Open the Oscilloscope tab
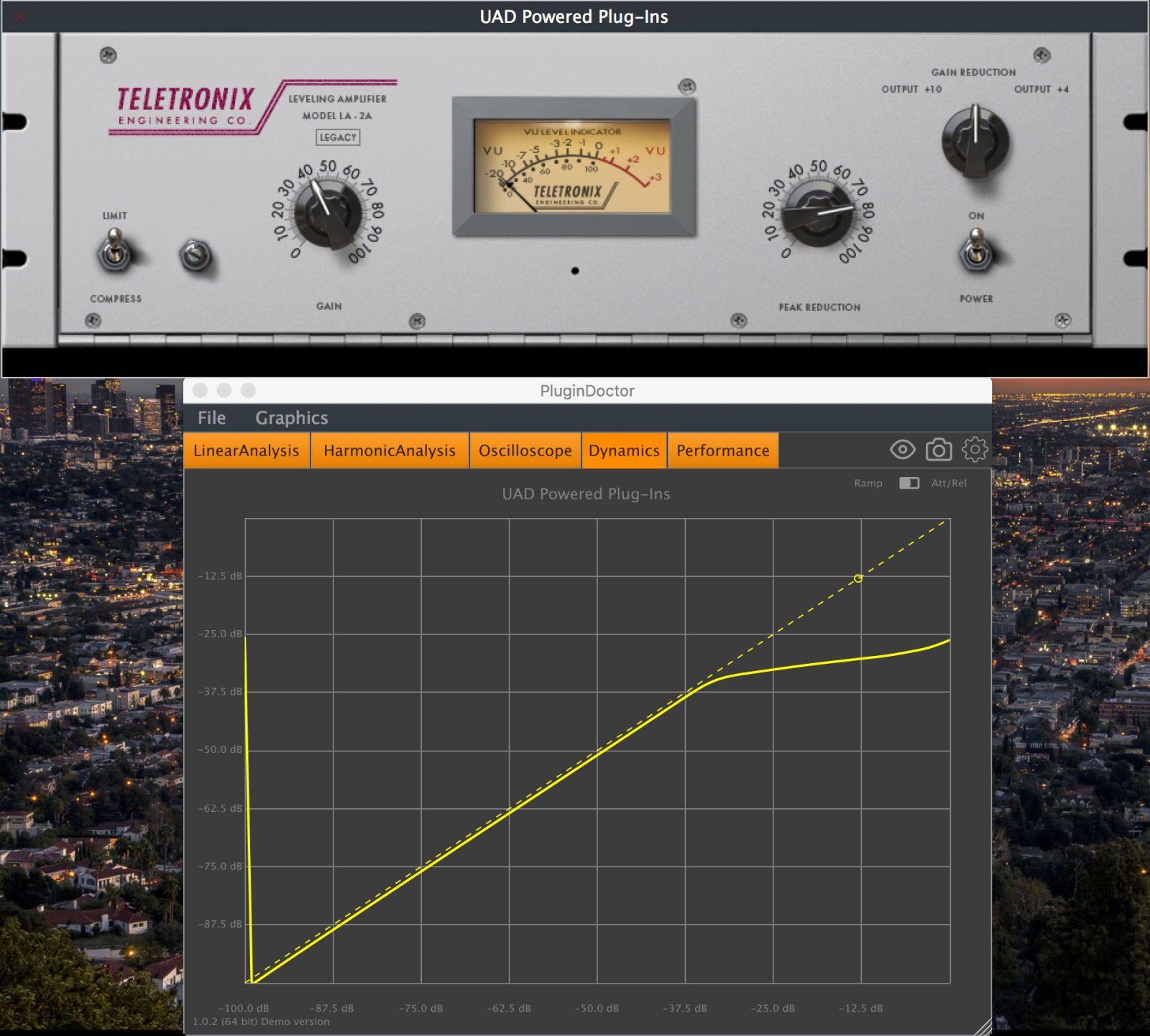 [x=525, y=450]
